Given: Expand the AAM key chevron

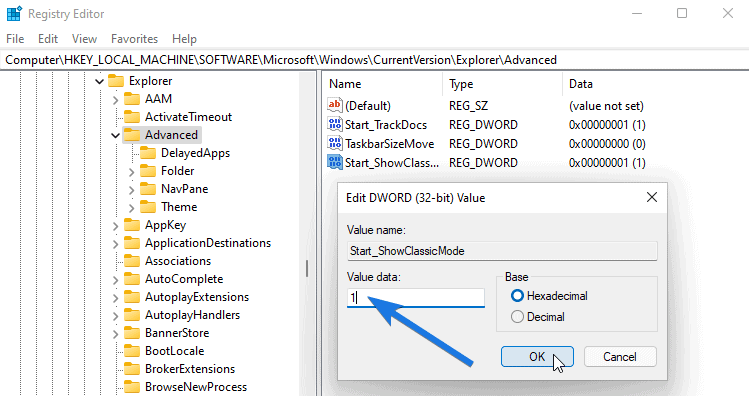Looking at the screenshot, I should [x=116, y=100].
